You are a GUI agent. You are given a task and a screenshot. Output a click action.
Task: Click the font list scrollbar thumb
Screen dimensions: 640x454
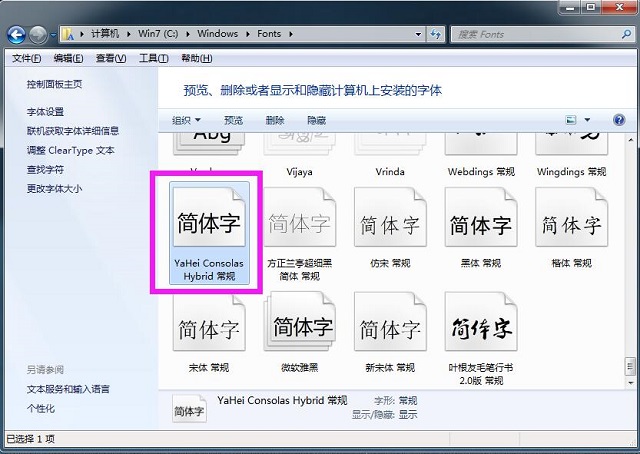click(x=631, y=366)
